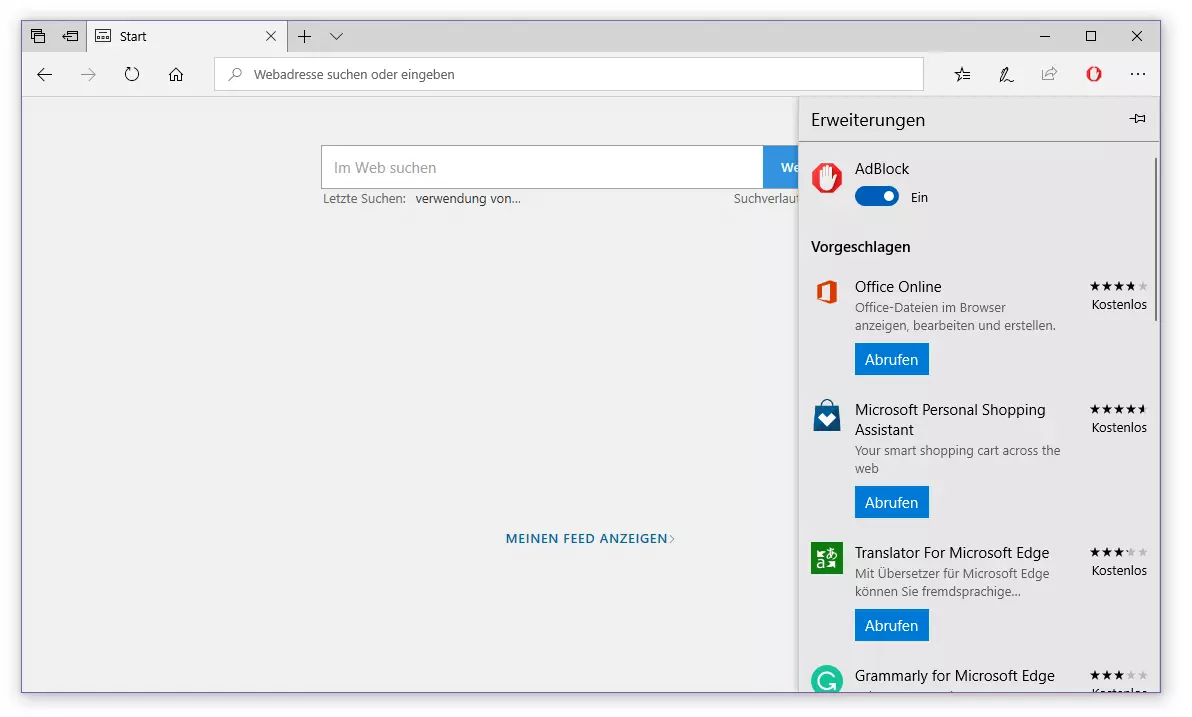
Task: Open Suchverlauf link
Action: click(x=766, y=198)
